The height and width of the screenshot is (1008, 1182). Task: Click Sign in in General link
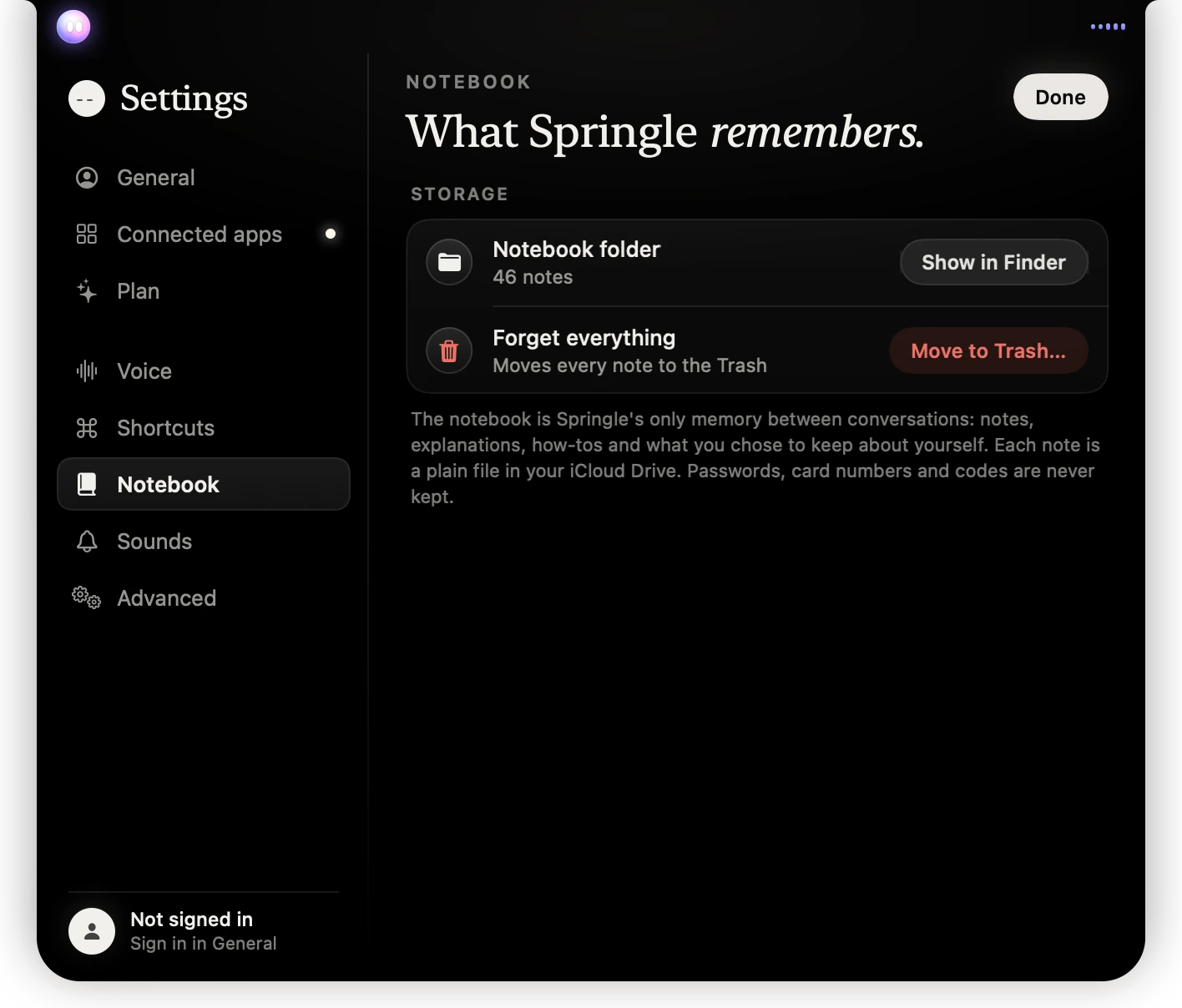(204, 944)
